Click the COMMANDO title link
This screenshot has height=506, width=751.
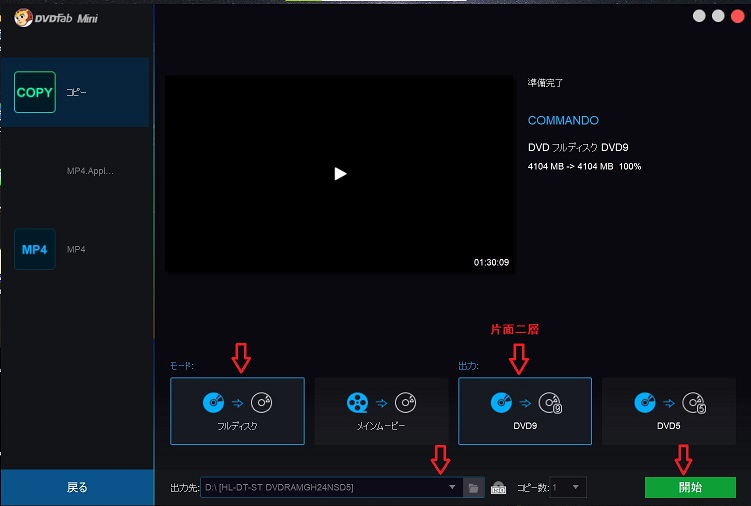point(563,120)
